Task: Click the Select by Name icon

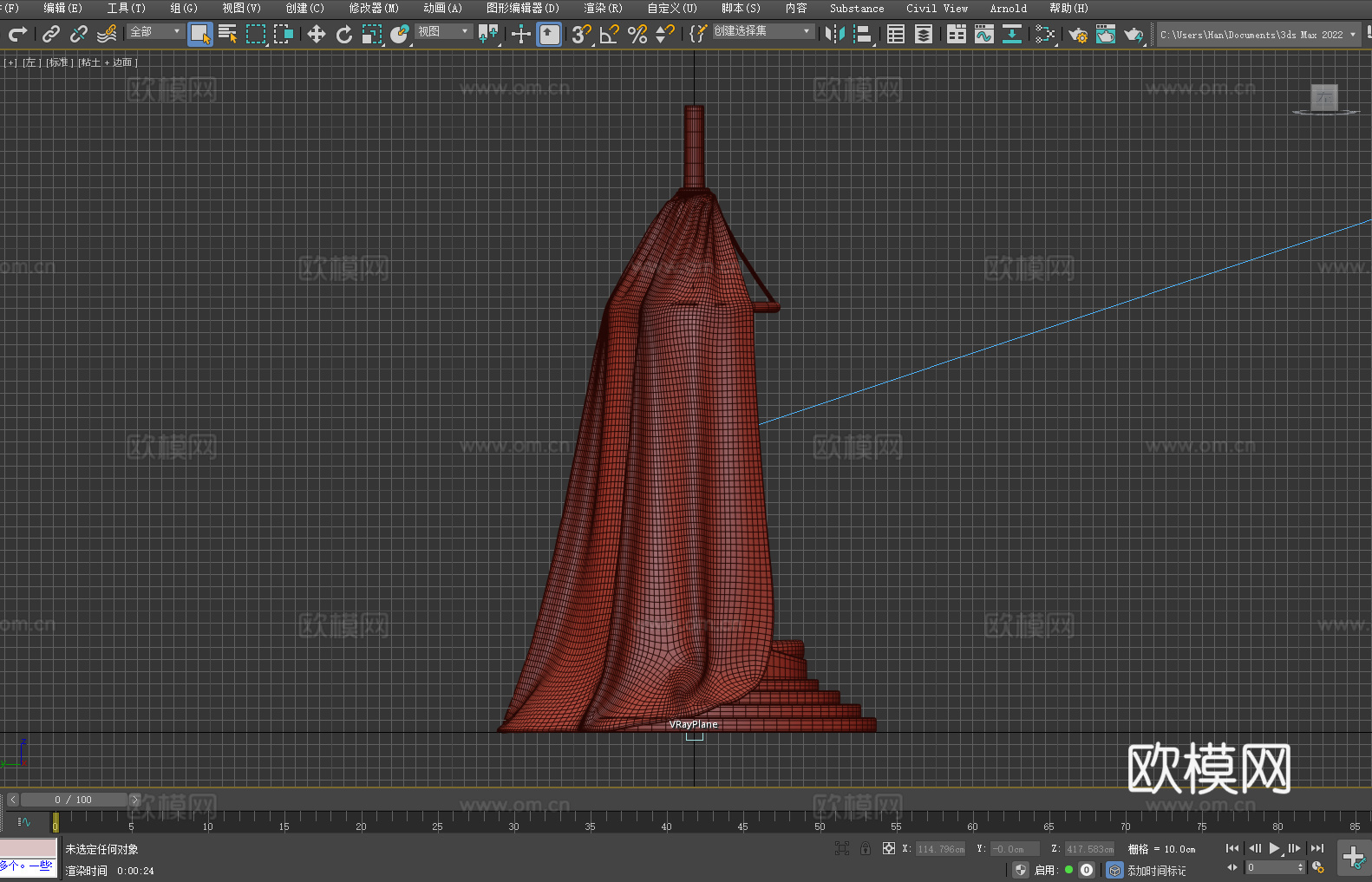Action: pyautogui.click(x=227, y=34)
